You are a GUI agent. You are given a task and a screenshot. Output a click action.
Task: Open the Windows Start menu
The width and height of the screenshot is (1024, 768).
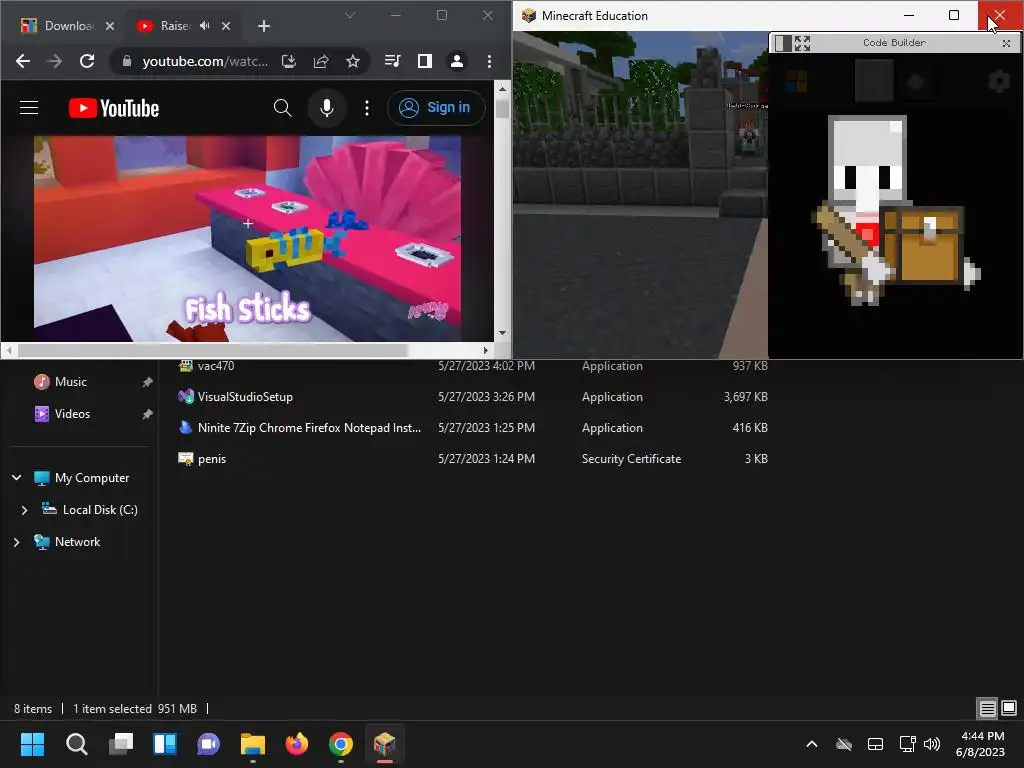click(x=32, y=744)
